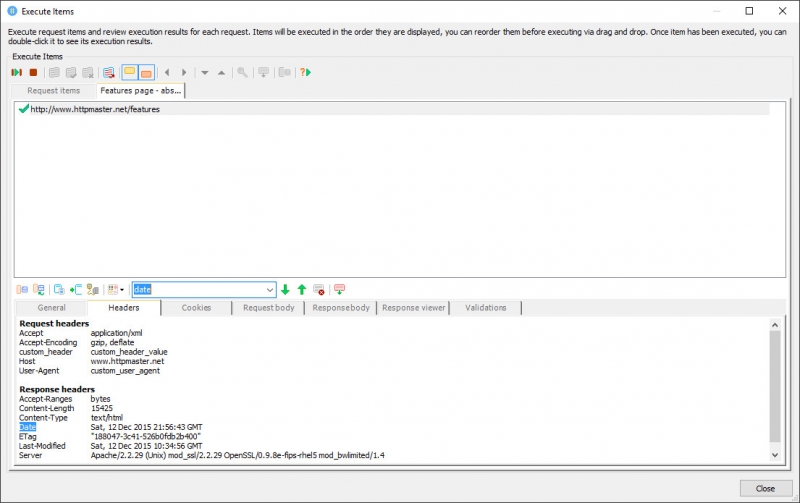Click the headers panel scrollbar down arrow
Viewport: 800px width, 503px height.
click(x=774, y=455)
